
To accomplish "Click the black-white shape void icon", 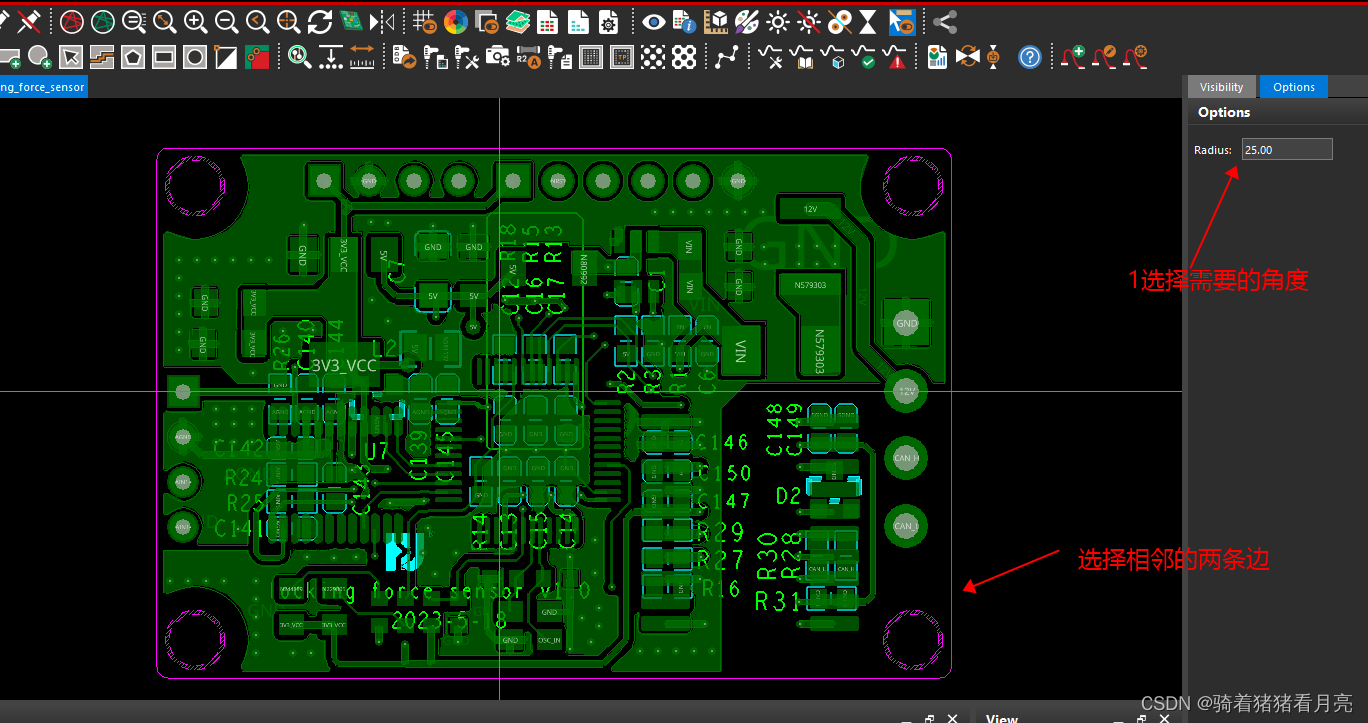I will (226, 57).
